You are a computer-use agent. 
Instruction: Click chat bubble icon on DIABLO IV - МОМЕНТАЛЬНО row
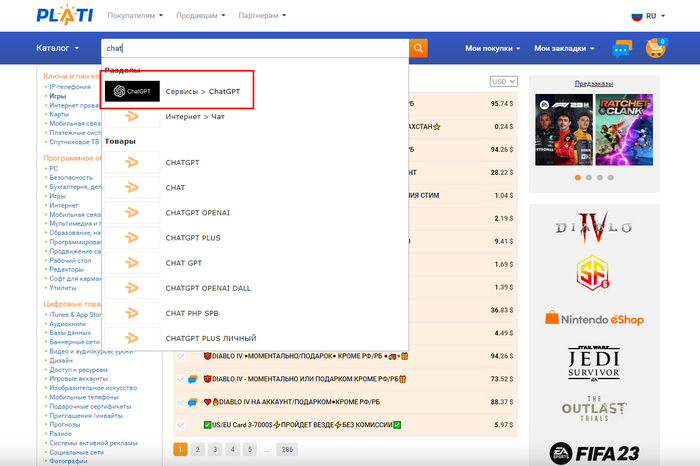pos(192,379)
